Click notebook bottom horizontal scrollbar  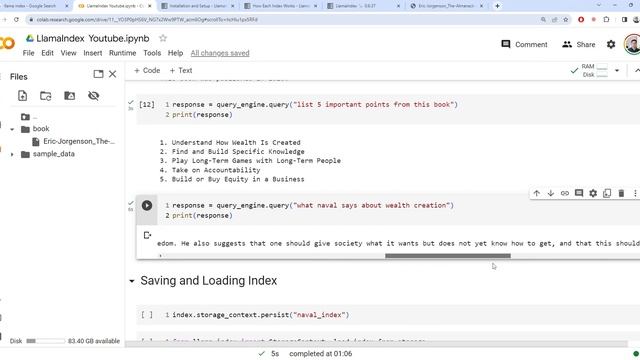376,344
